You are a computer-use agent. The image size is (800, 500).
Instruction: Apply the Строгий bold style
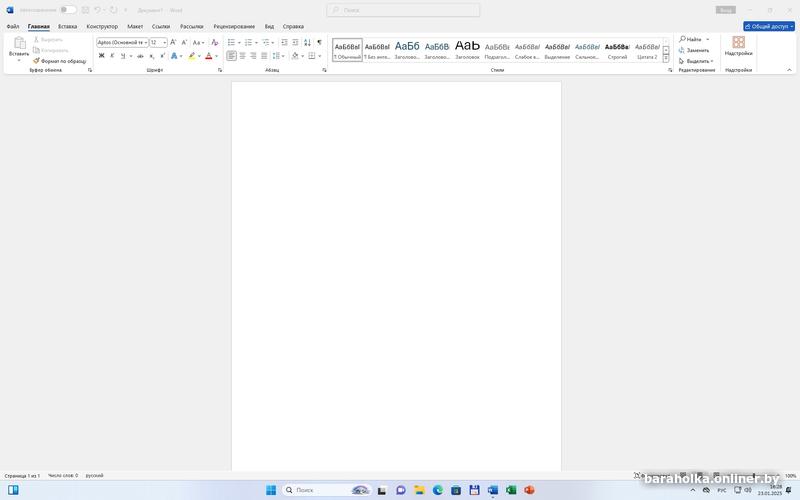(x=617, y=49)
